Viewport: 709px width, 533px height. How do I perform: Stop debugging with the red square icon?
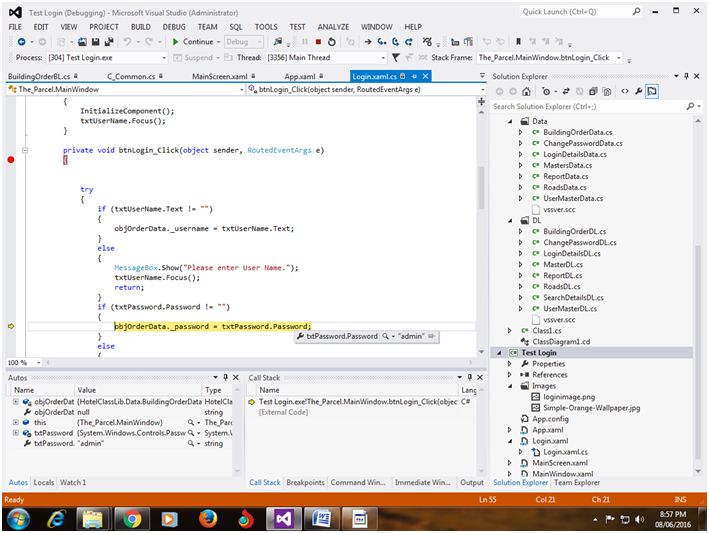click(x=318, y=42)
